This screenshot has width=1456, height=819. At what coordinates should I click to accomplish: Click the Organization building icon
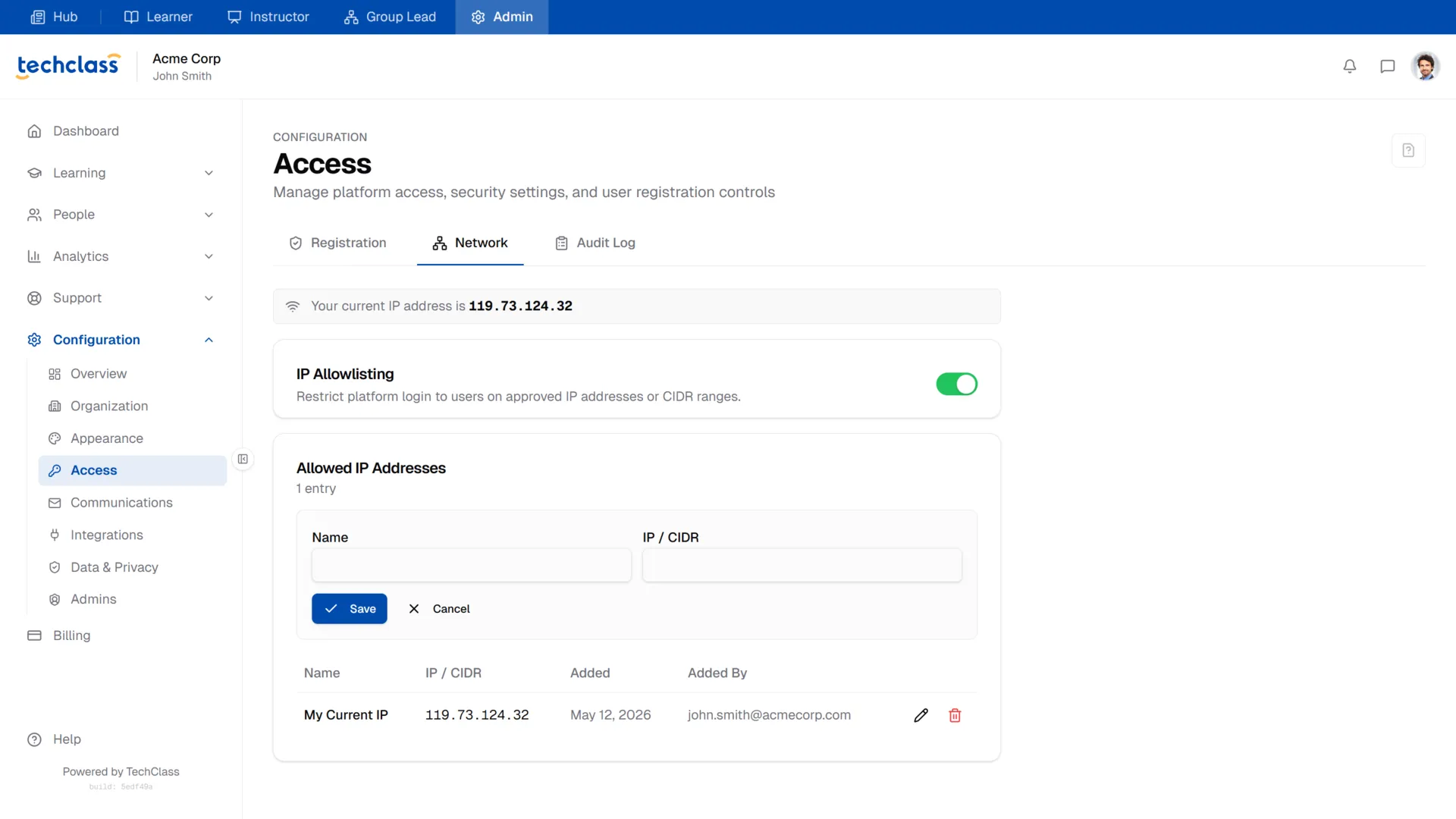point(55,406)
